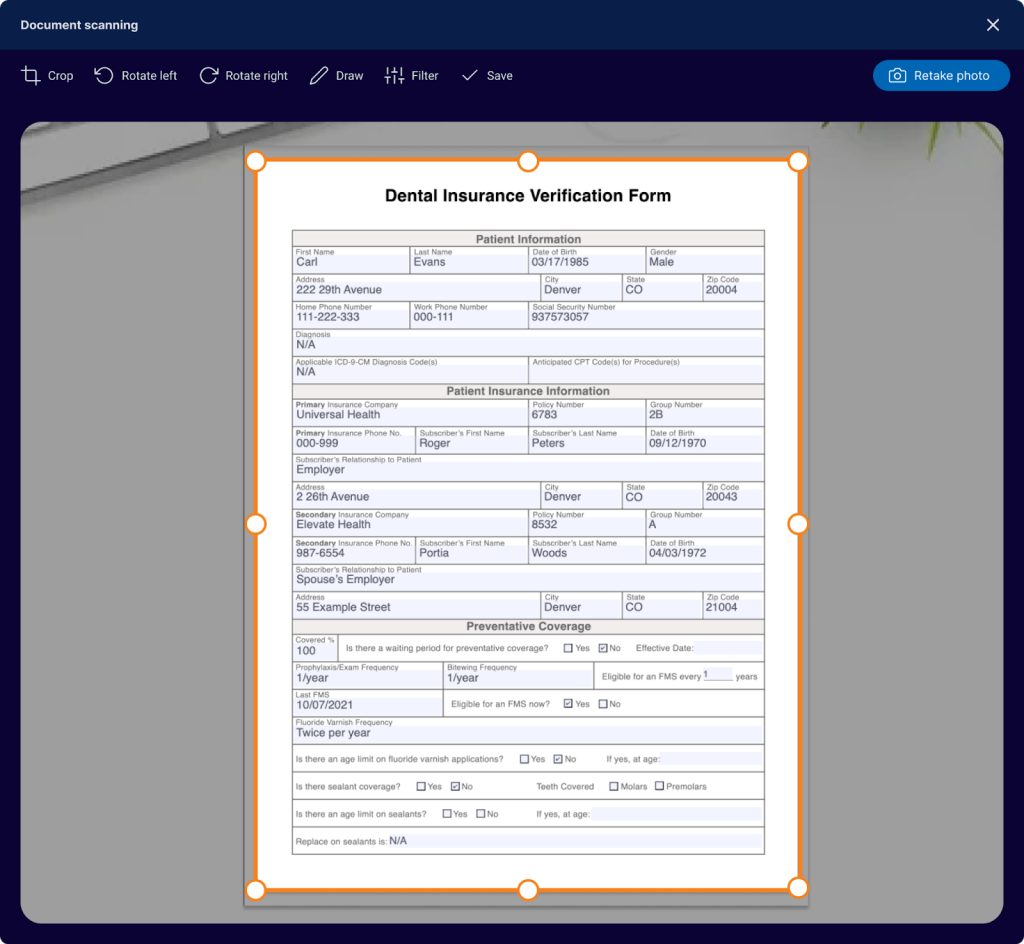Click the bottom-right crop corner handle
Screen dimensions: 1024x944
pos(798,887)
